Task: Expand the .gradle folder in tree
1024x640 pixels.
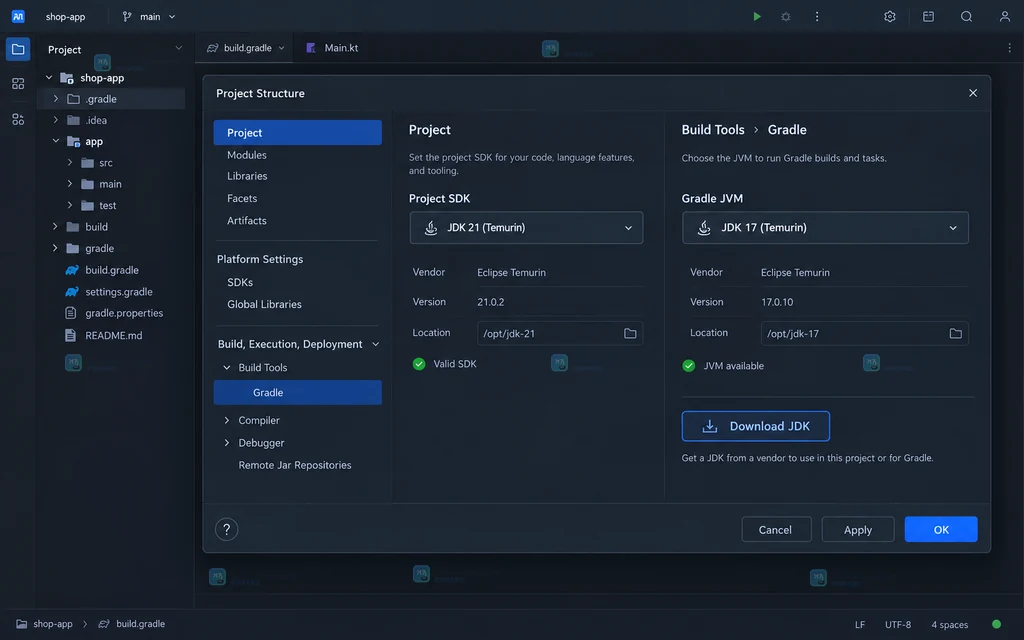Action: 56,99
